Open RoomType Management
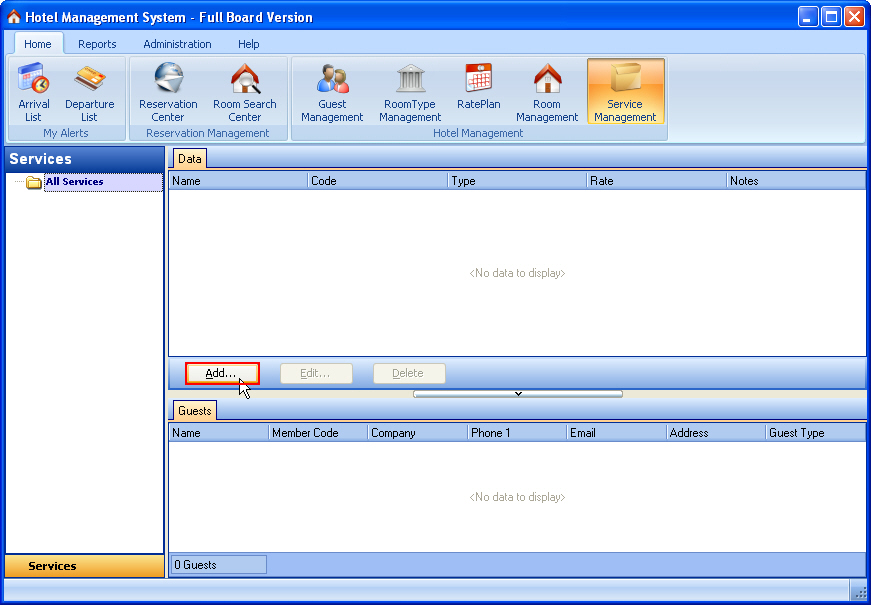871x605 pixels. 410,92
